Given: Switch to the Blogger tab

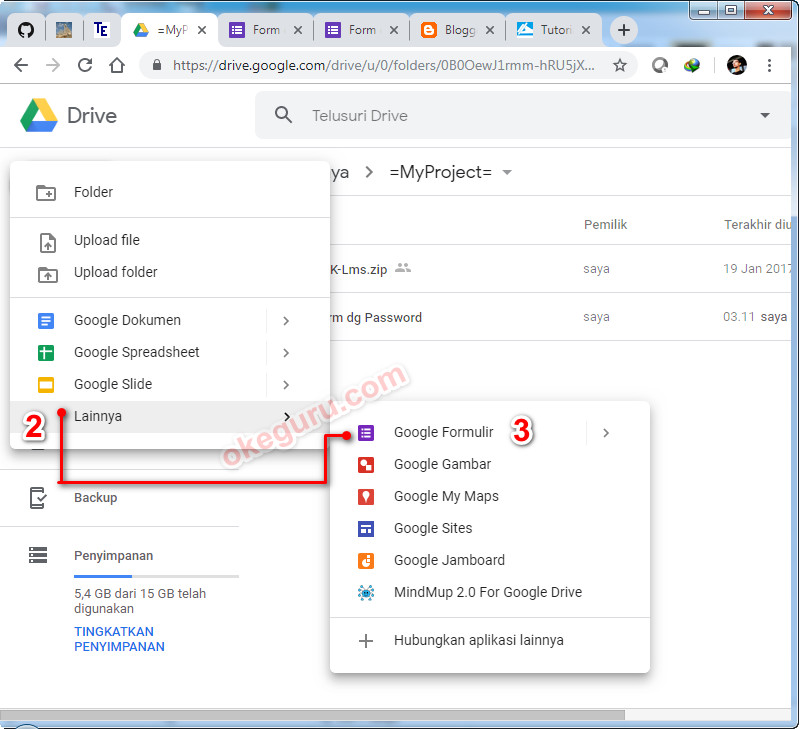Looking at the screenshot, I should click(451, 30).
